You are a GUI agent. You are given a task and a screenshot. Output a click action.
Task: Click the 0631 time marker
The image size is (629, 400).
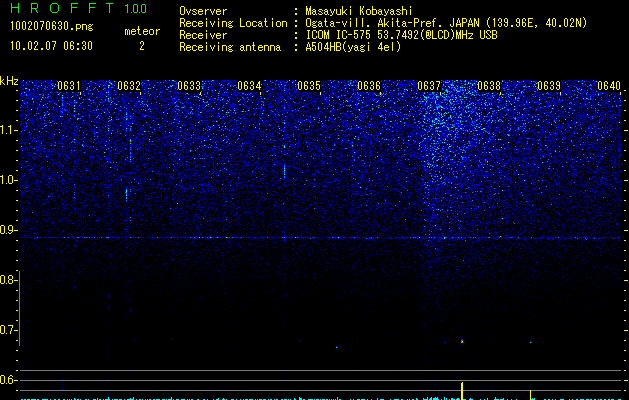tap(69, 86)
